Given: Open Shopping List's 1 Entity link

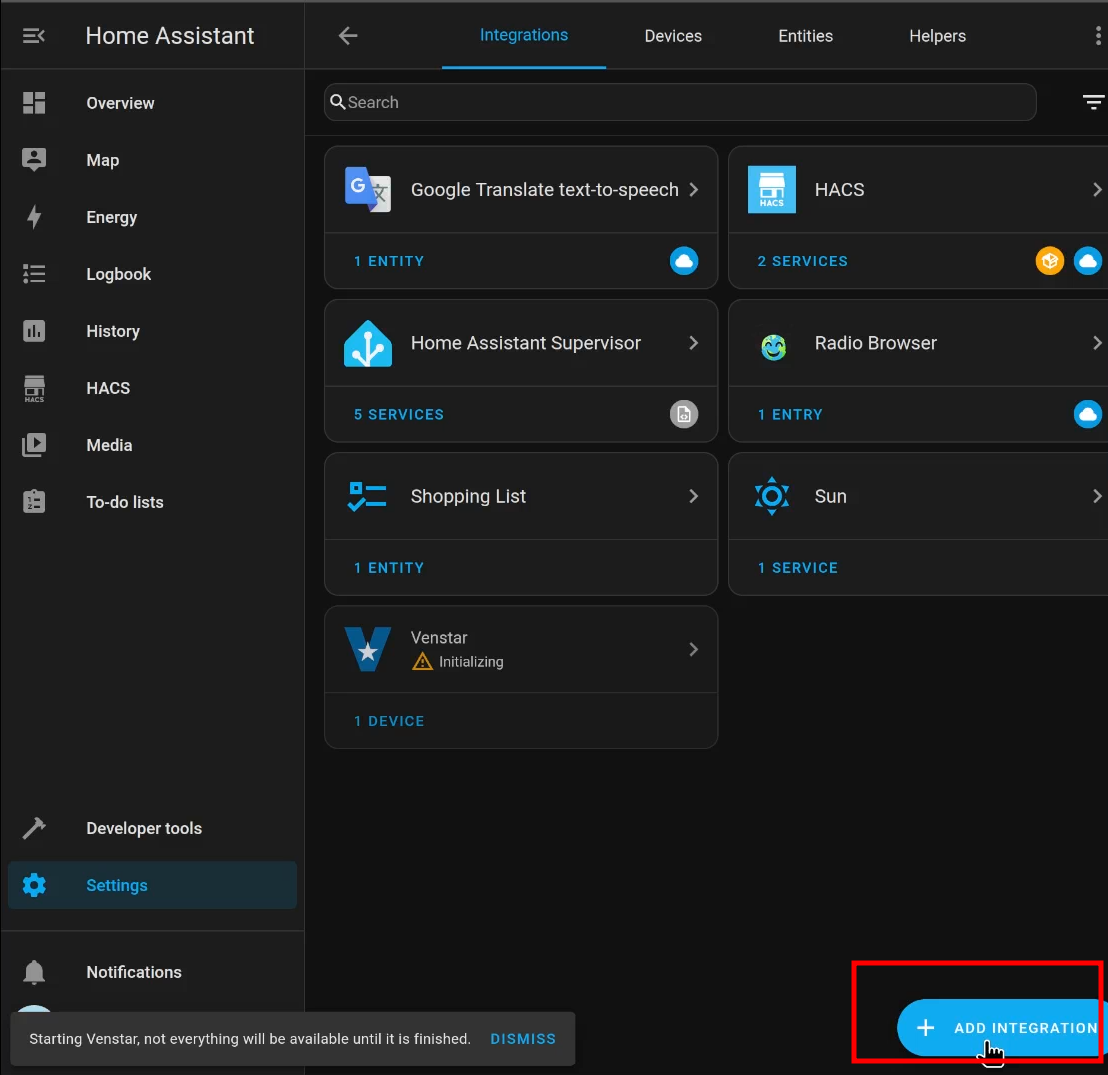Looking at the screenshot, I should [389, 568].
